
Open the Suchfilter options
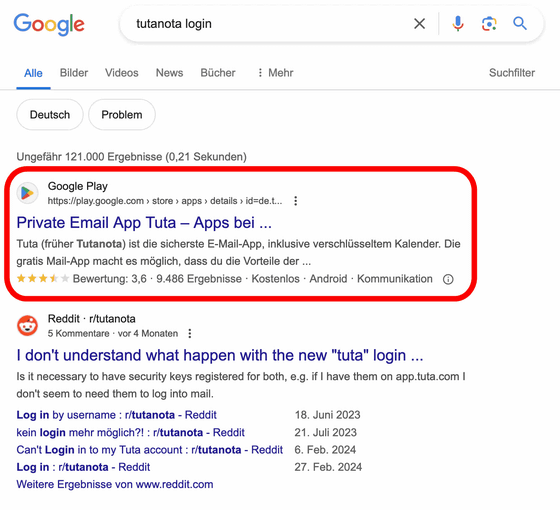click(x=512, y=73)
